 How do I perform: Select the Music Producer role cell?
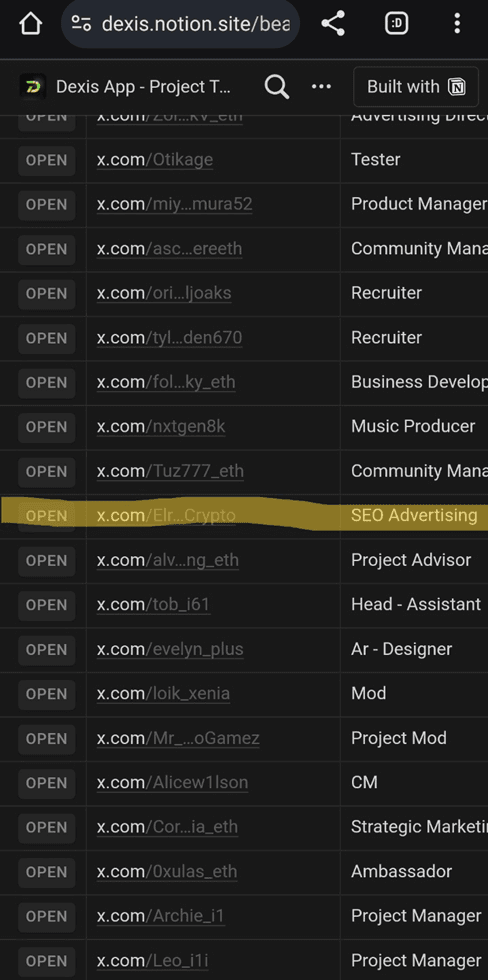[x=413, y=427]
